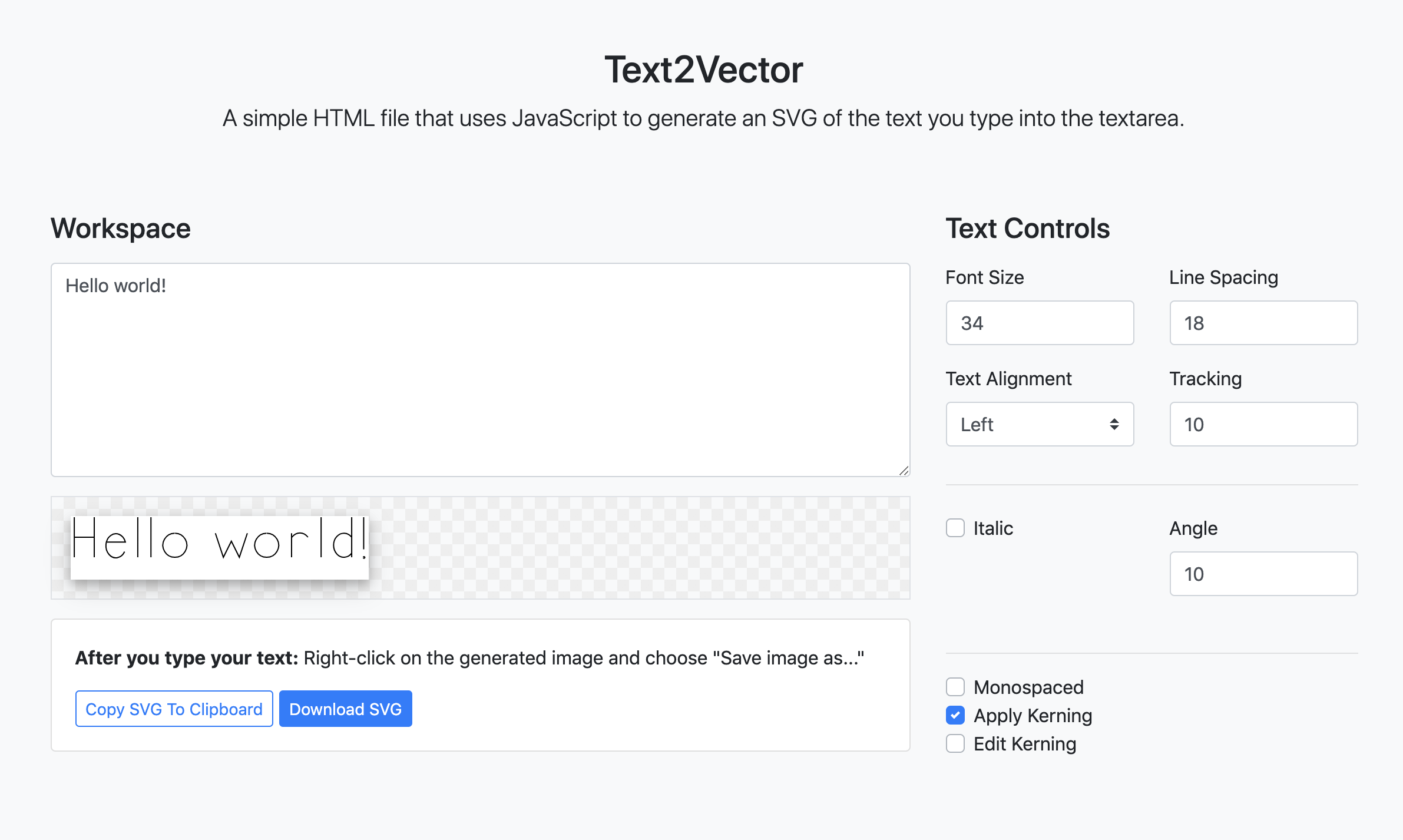This screenshot has height=840, width=1403.
Task: Click the up-down chevron on the alignment selector
Action: pos(1113,424)
